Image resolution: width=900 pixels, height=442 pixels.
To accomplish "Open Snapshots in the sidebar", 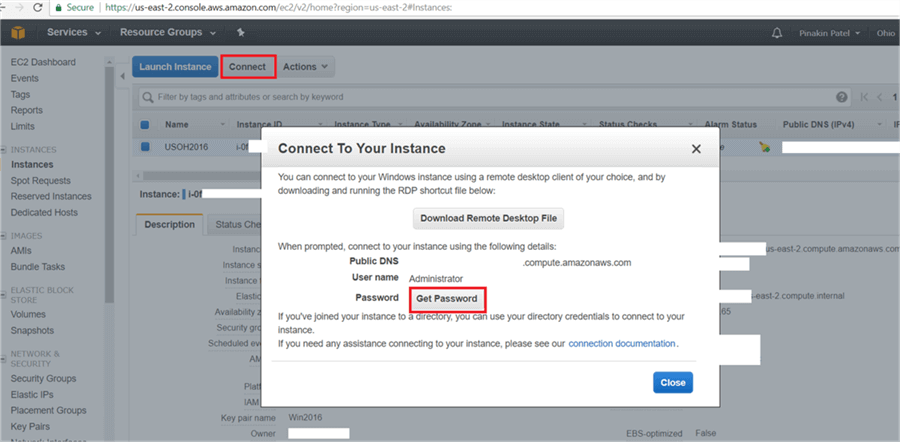I will 32,331.
